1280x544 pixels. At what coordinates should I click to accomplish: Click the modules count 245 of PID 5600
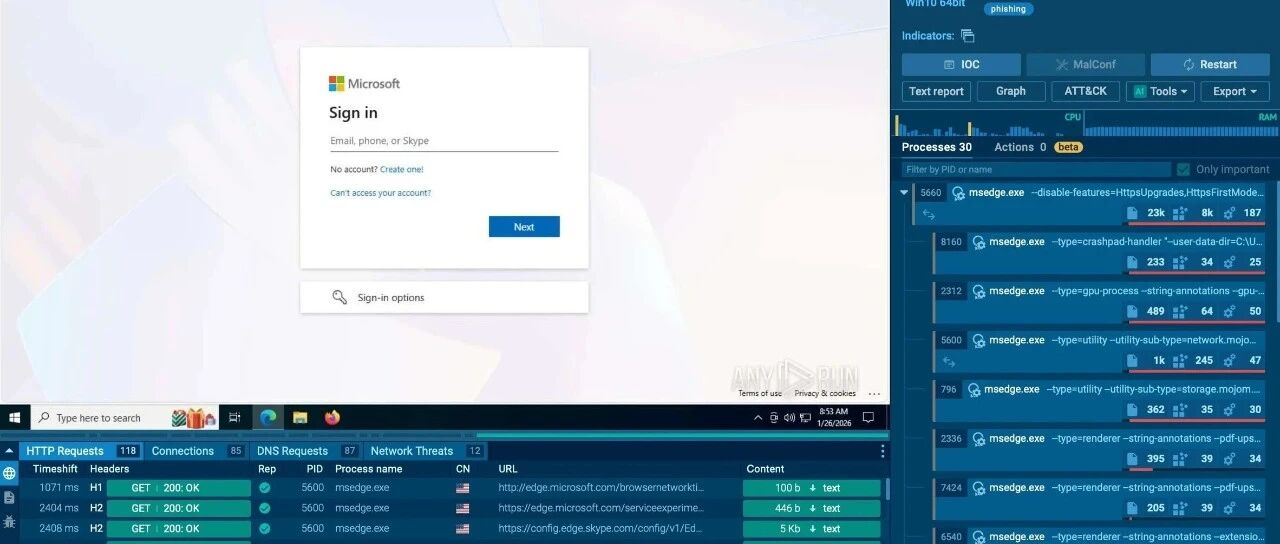[x=1204, y=360]
